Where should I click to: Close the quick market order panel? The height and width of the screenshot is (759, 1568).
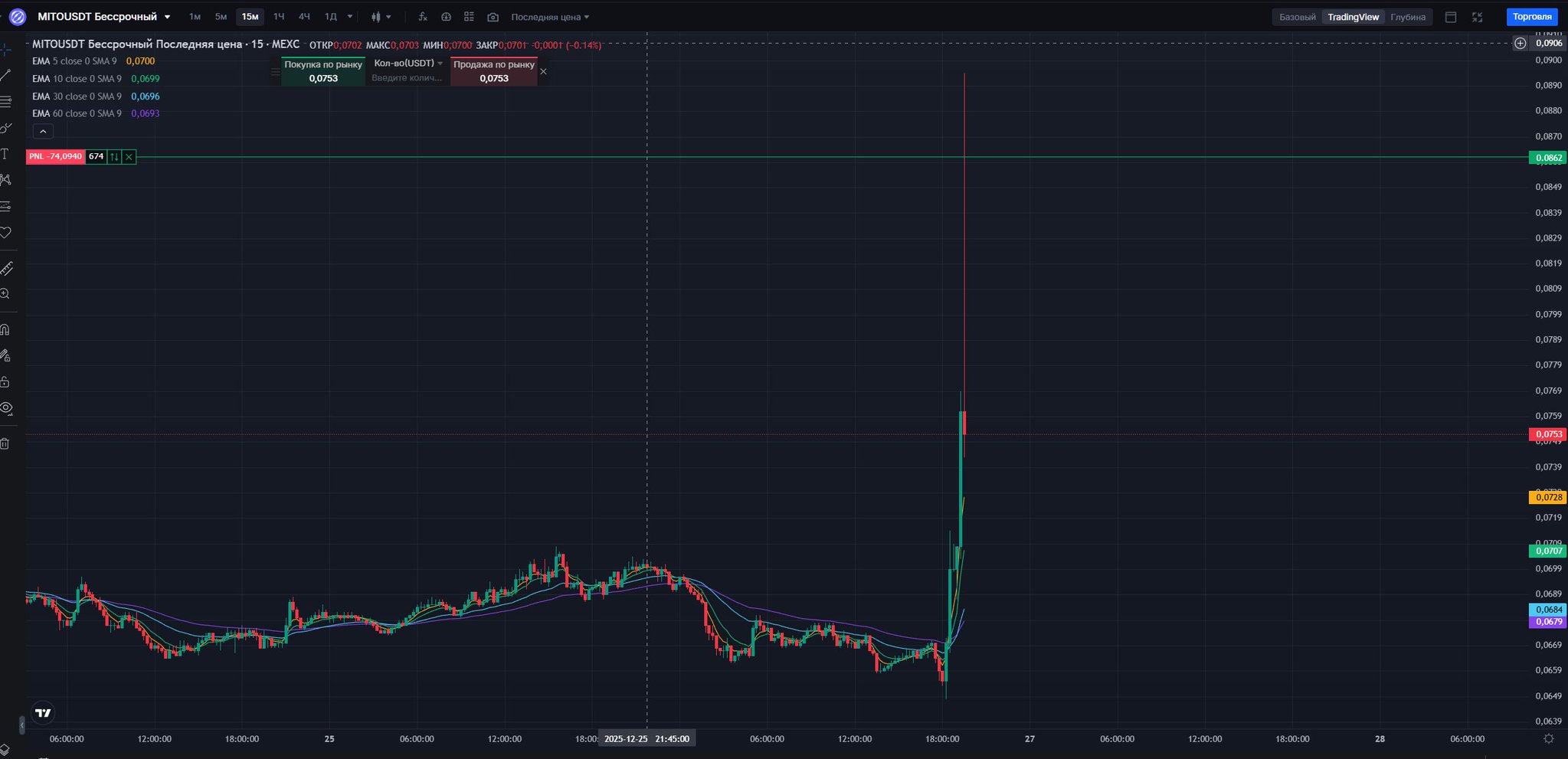coord(544,71)
